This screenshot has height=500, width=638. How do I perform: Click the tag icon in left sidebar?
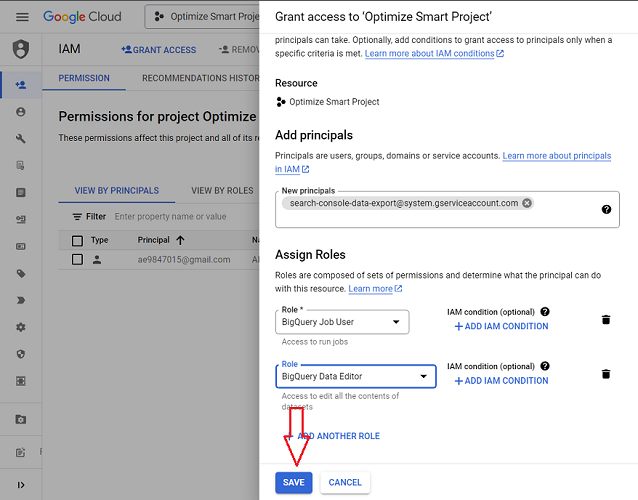point(21,273)
